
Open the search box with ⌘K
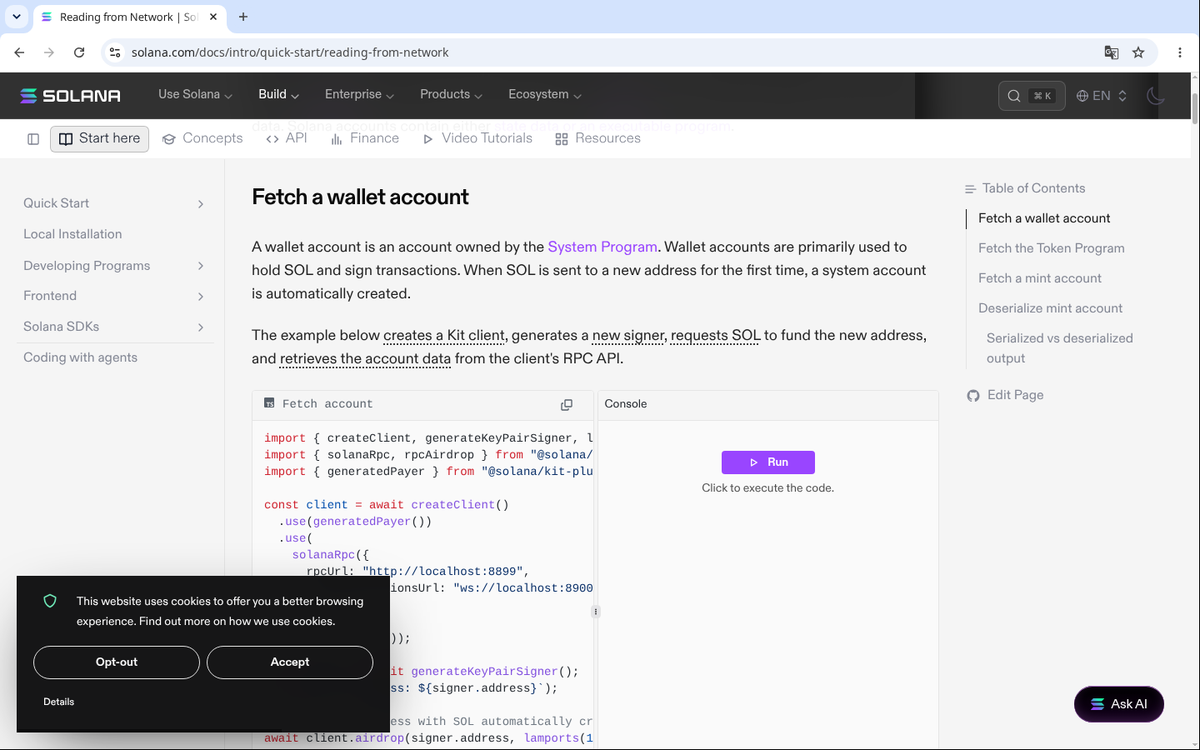[1031, 95]
